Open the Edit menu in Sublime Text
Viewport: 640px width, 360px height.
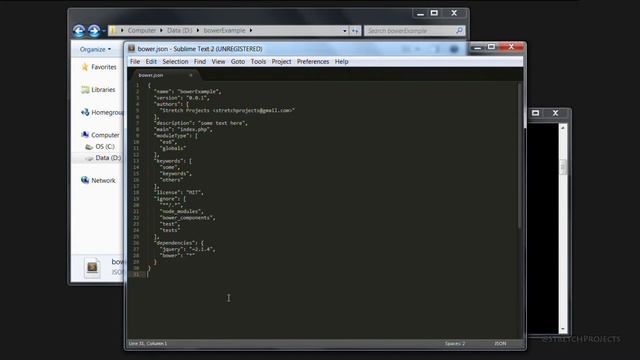pos(151,62)
